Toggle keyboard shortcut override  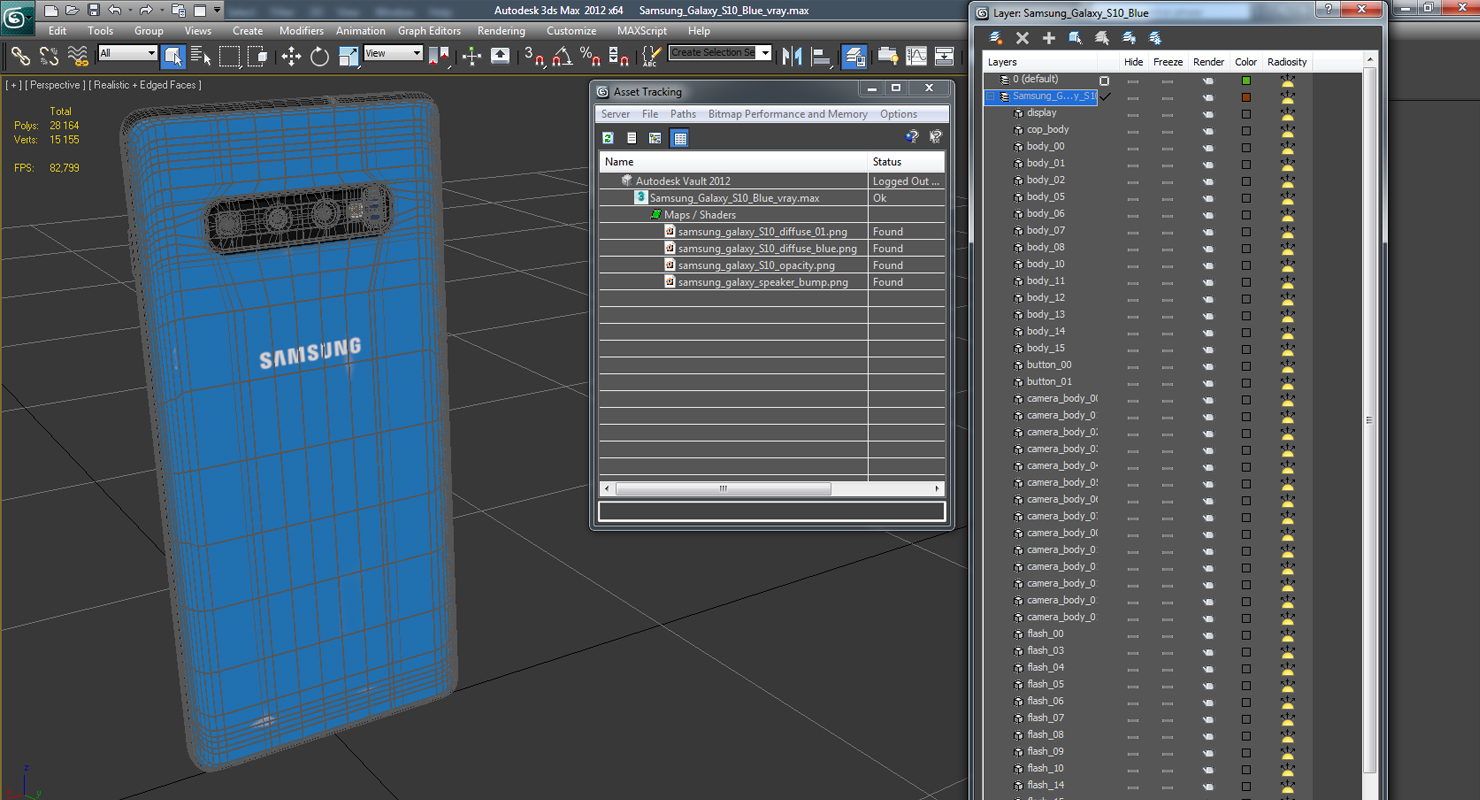pos(500,56)
